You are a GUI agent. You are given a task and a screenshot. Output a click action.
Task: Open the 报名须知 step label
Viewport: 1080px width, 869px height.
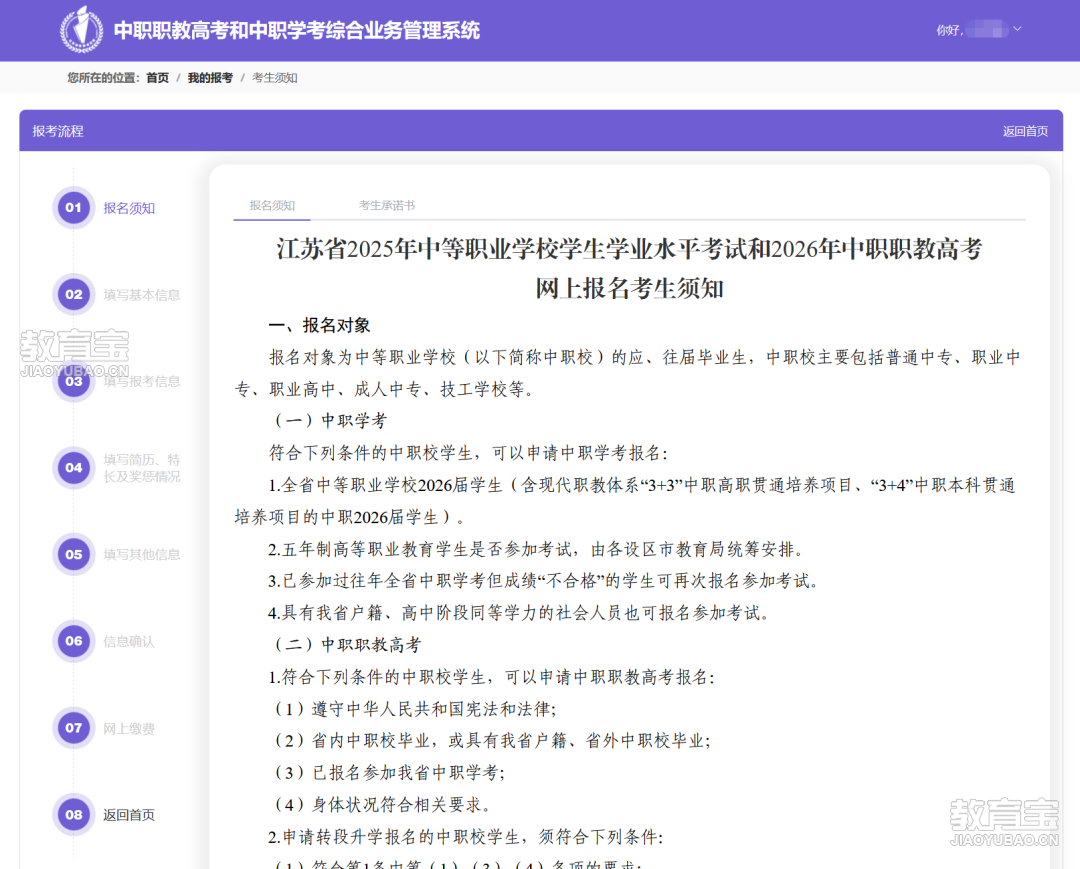click(129, 208)
